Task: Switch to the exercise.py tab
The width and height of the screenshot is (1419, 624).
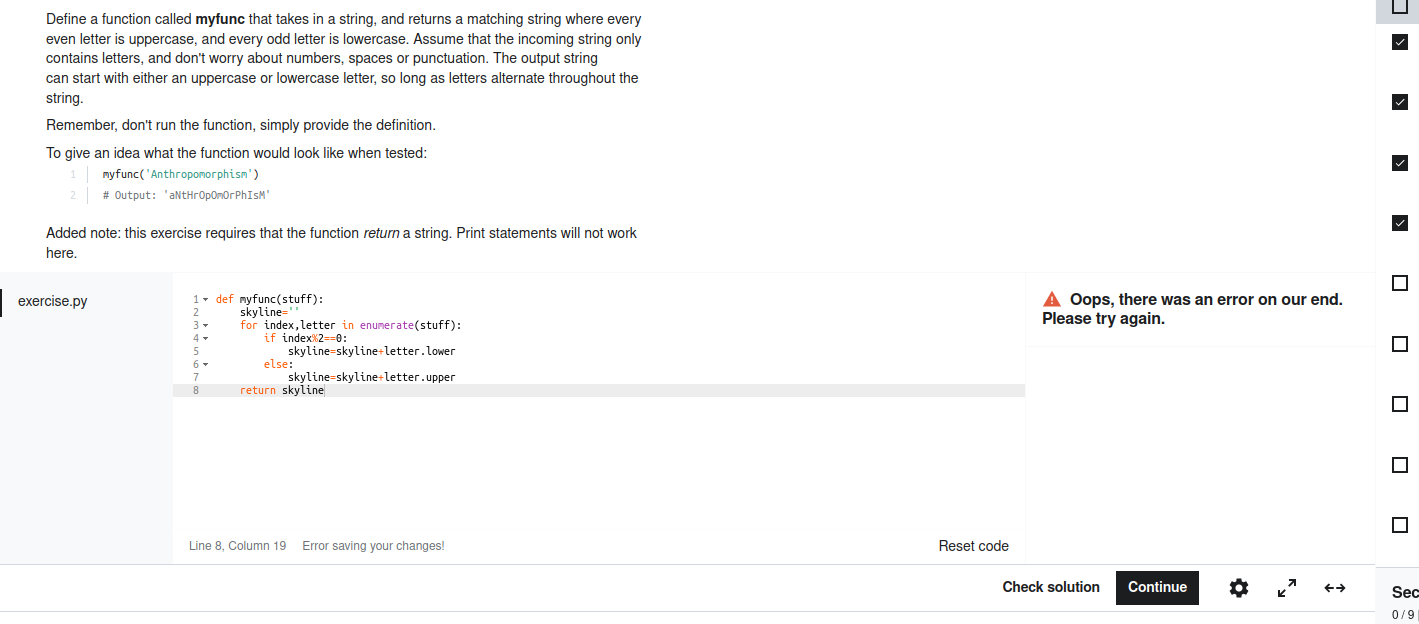Action: (x=52, y=300)
